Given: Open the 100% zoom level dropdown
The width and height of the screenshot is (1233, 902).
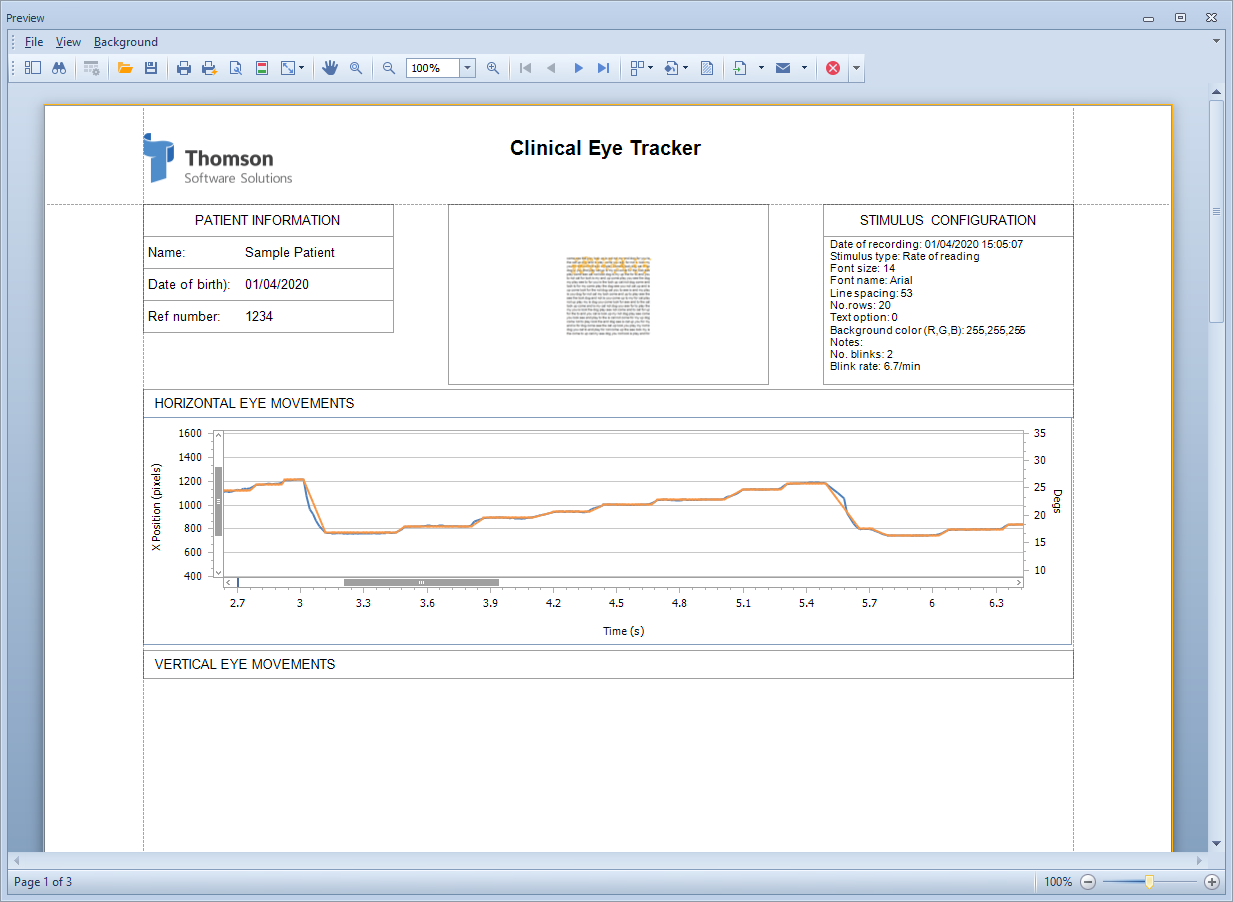Looking at the screenshot, I should (x=467, y=68).
